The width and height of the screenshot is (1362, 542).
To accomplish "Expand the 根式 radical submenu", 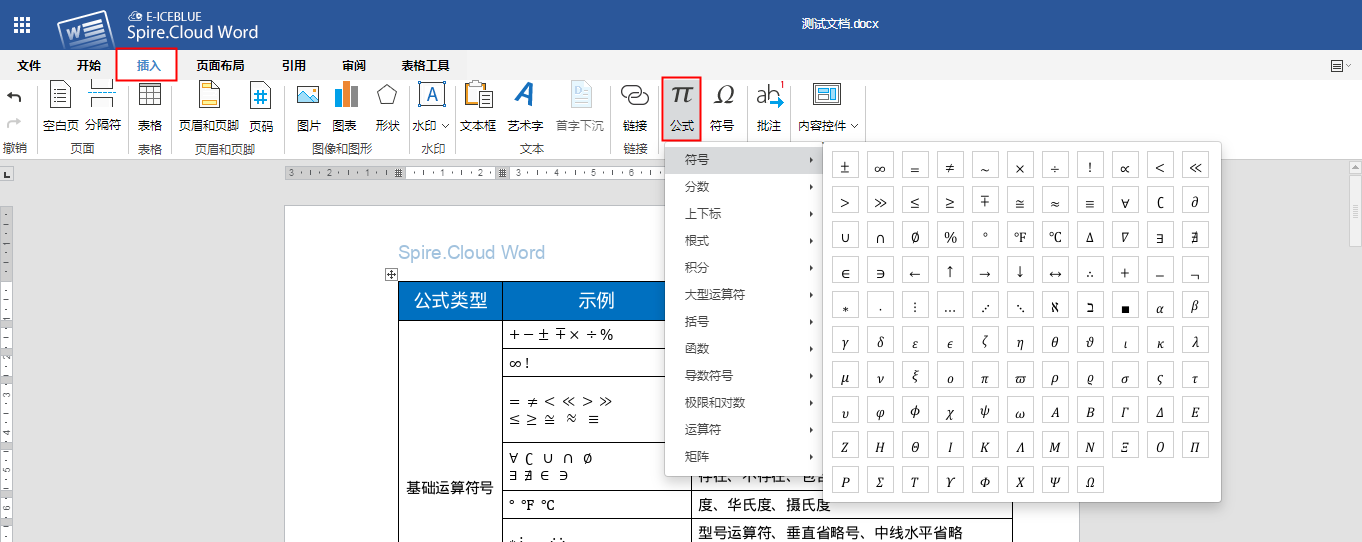I will coord(744,241).
